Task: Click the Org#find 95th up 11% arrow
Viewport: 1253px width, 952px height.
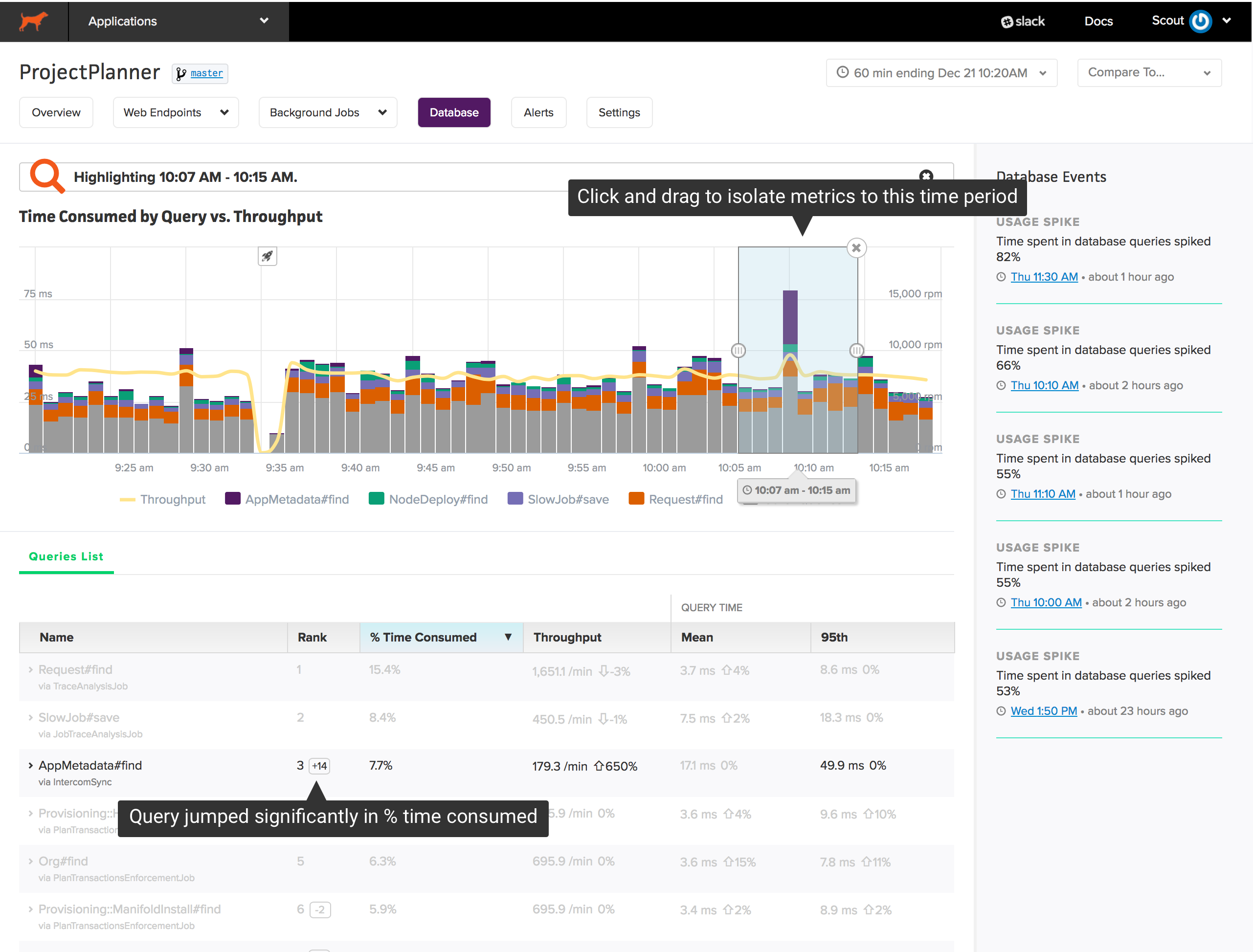Action: pos(866,862)
